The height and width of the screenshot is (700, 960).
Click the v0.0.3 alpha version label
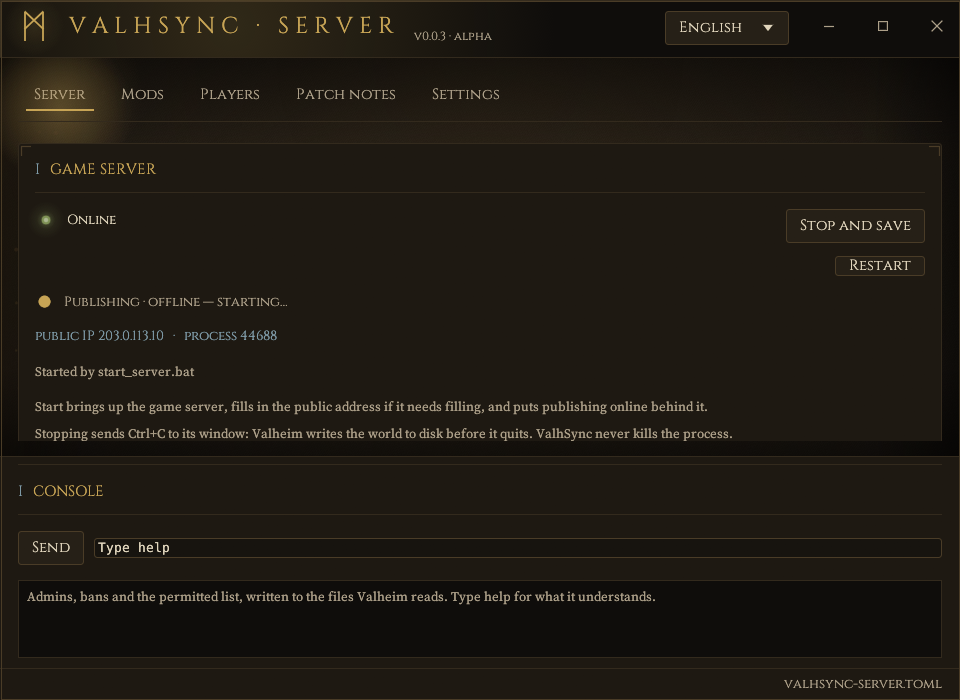point(452,36)
